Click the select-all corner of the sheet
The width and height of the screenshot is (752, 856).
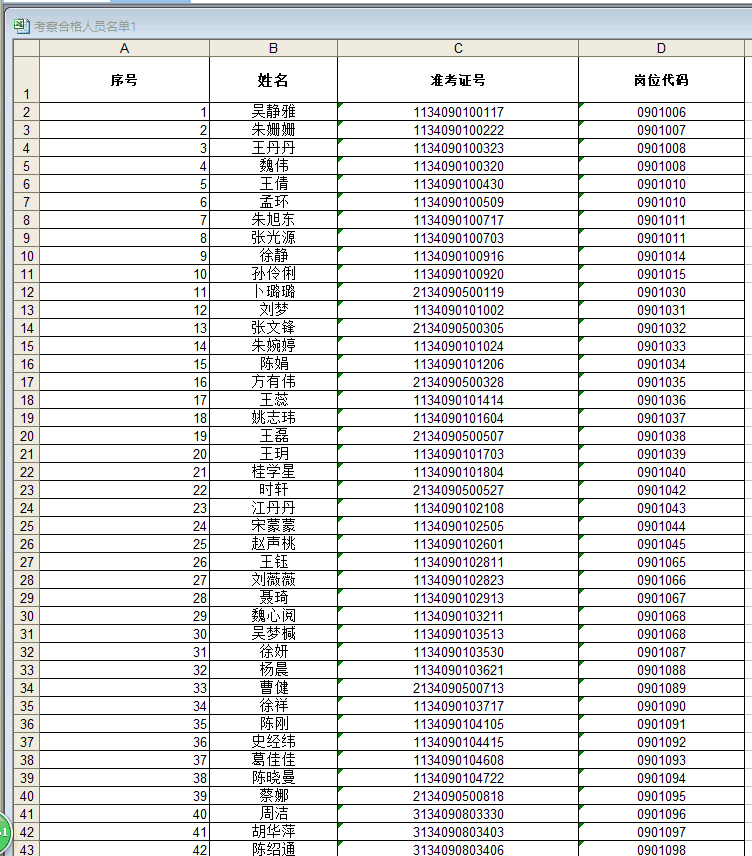click(x=26, y=48)
